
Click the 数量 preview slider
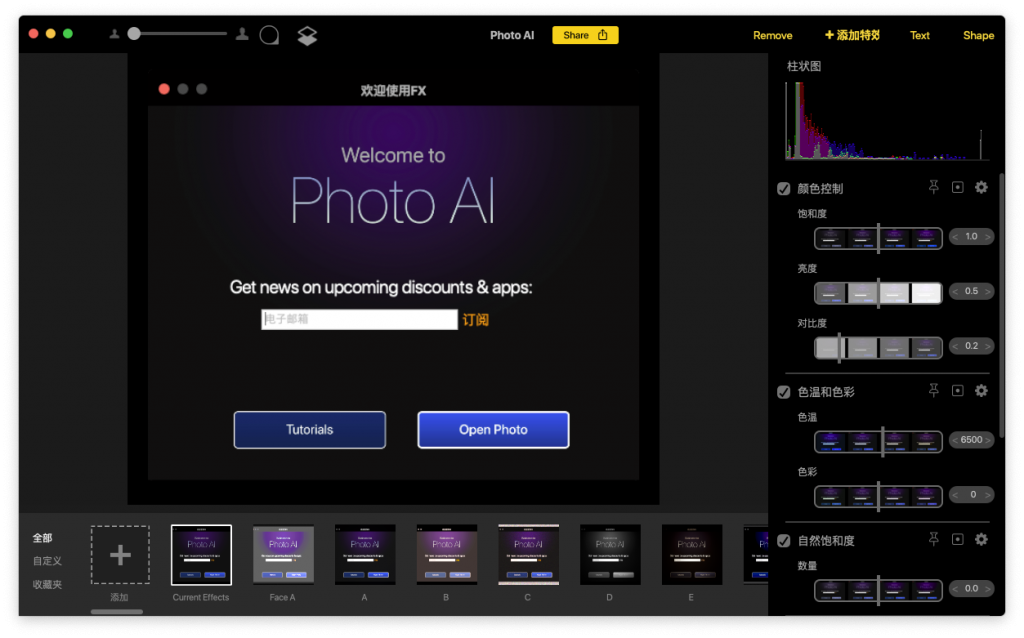[878, 590]
